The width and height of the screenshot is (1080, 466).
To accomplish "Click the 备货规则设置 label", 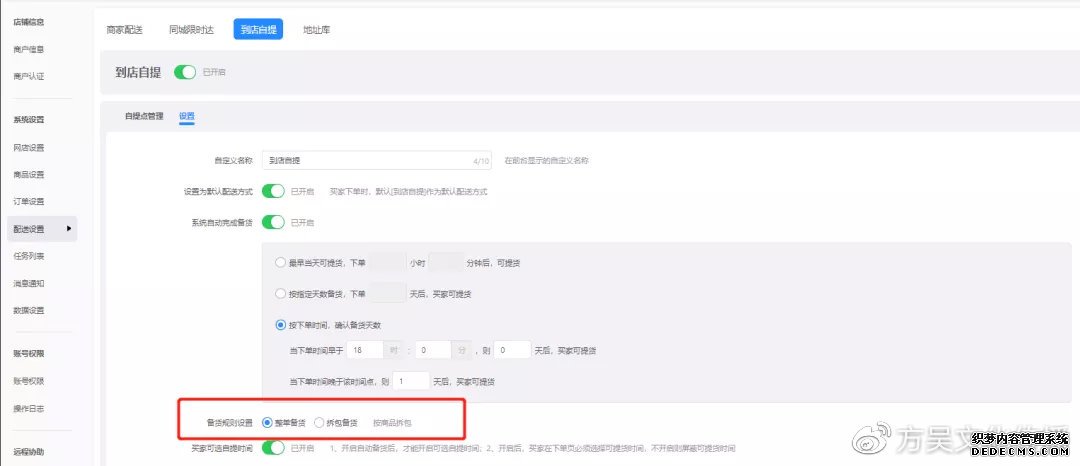I will 230,423.
